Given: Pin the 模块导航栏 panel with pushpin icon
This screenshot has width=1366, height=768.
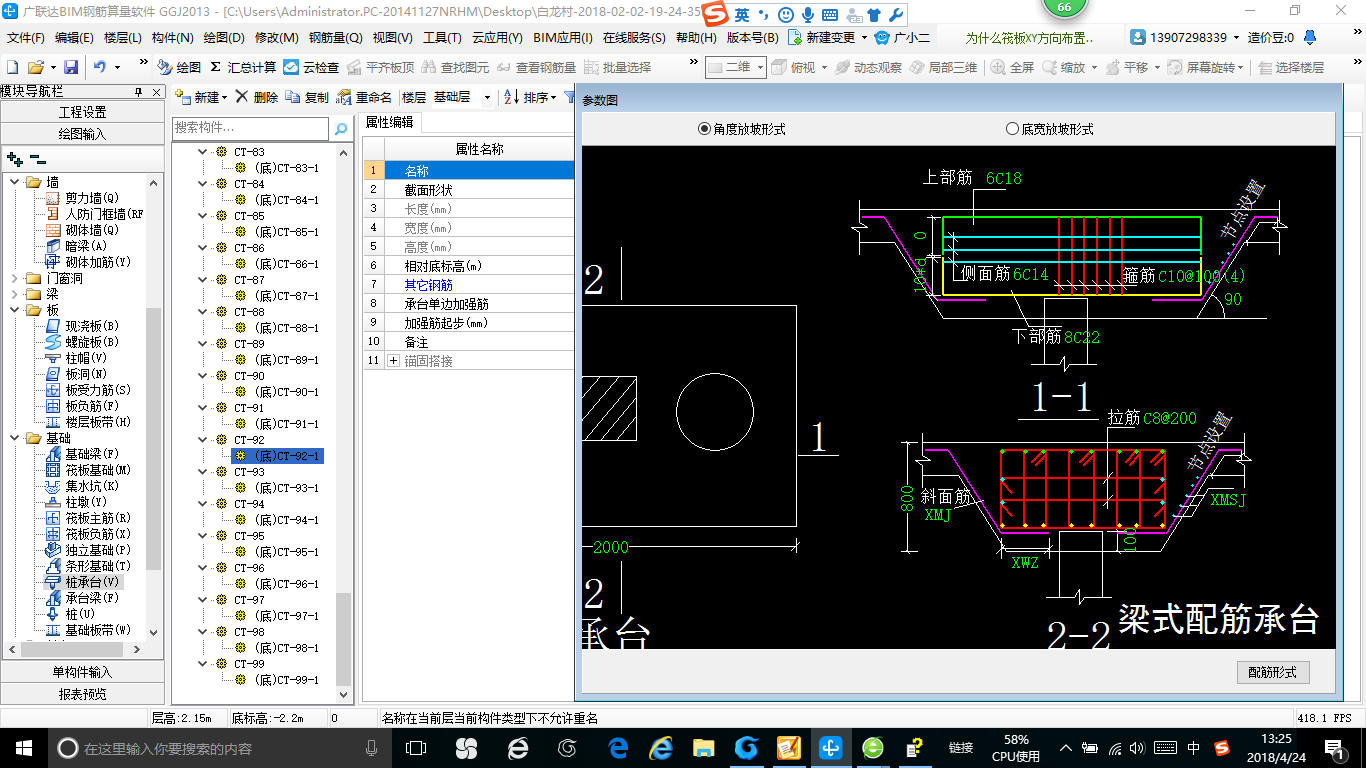Looking at the screenshot, I should click(138, 92).
